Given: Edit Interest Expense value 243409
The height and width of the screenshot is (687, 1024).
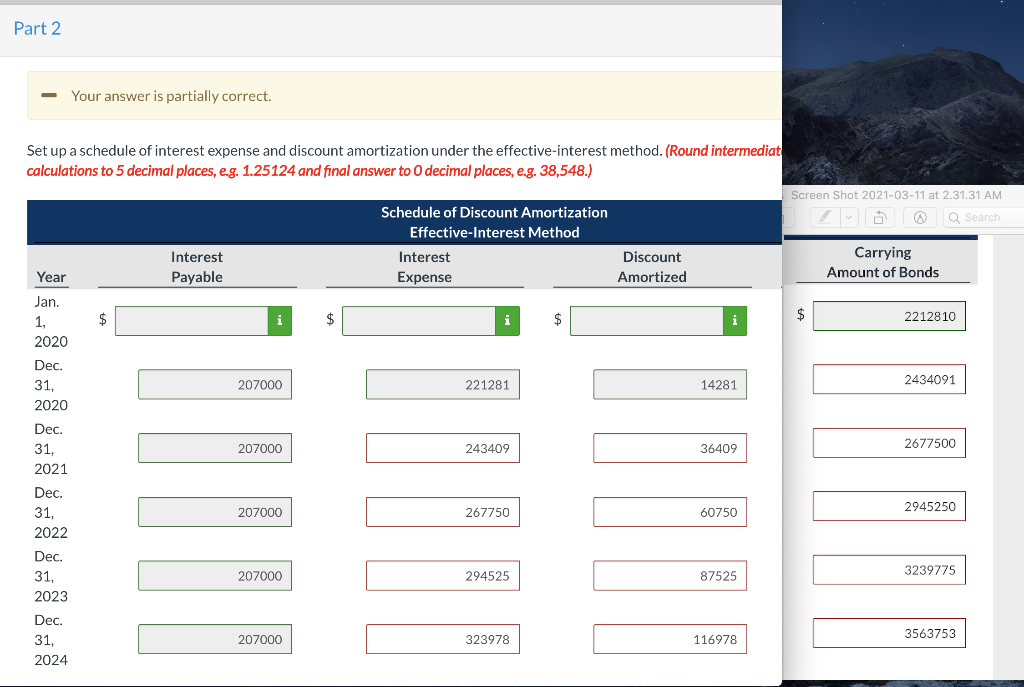Looking at the screenshot, I should tap(443, 448).
